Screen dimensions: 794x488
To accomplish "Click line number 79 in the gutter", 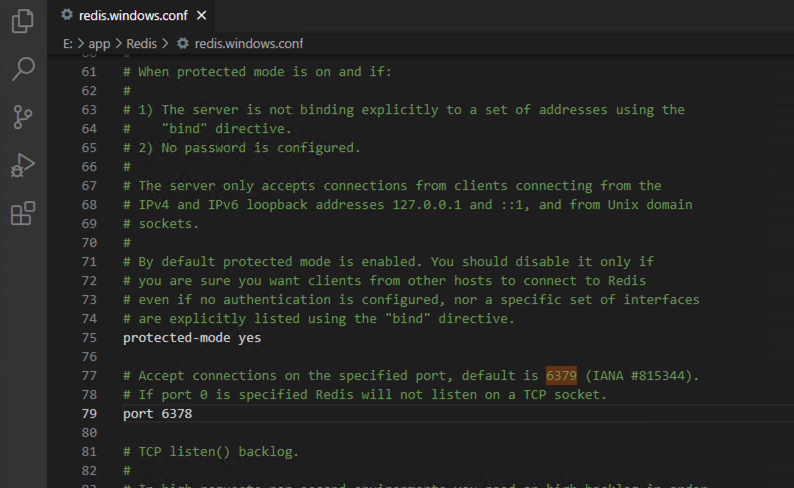I will (89, 414).
